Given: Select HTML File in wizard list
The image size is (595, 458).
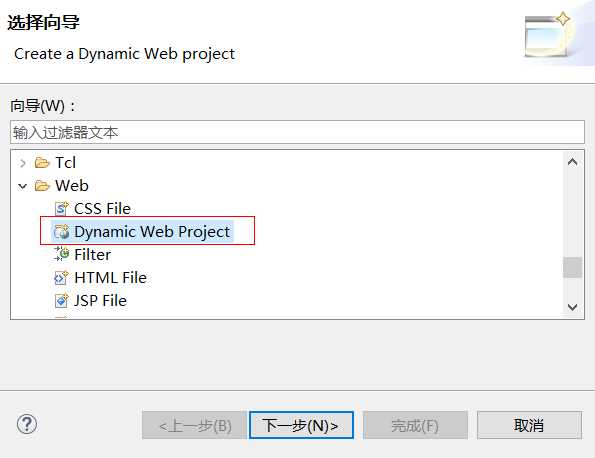Looking at the screenshot, I should click(x=110, y=278).
